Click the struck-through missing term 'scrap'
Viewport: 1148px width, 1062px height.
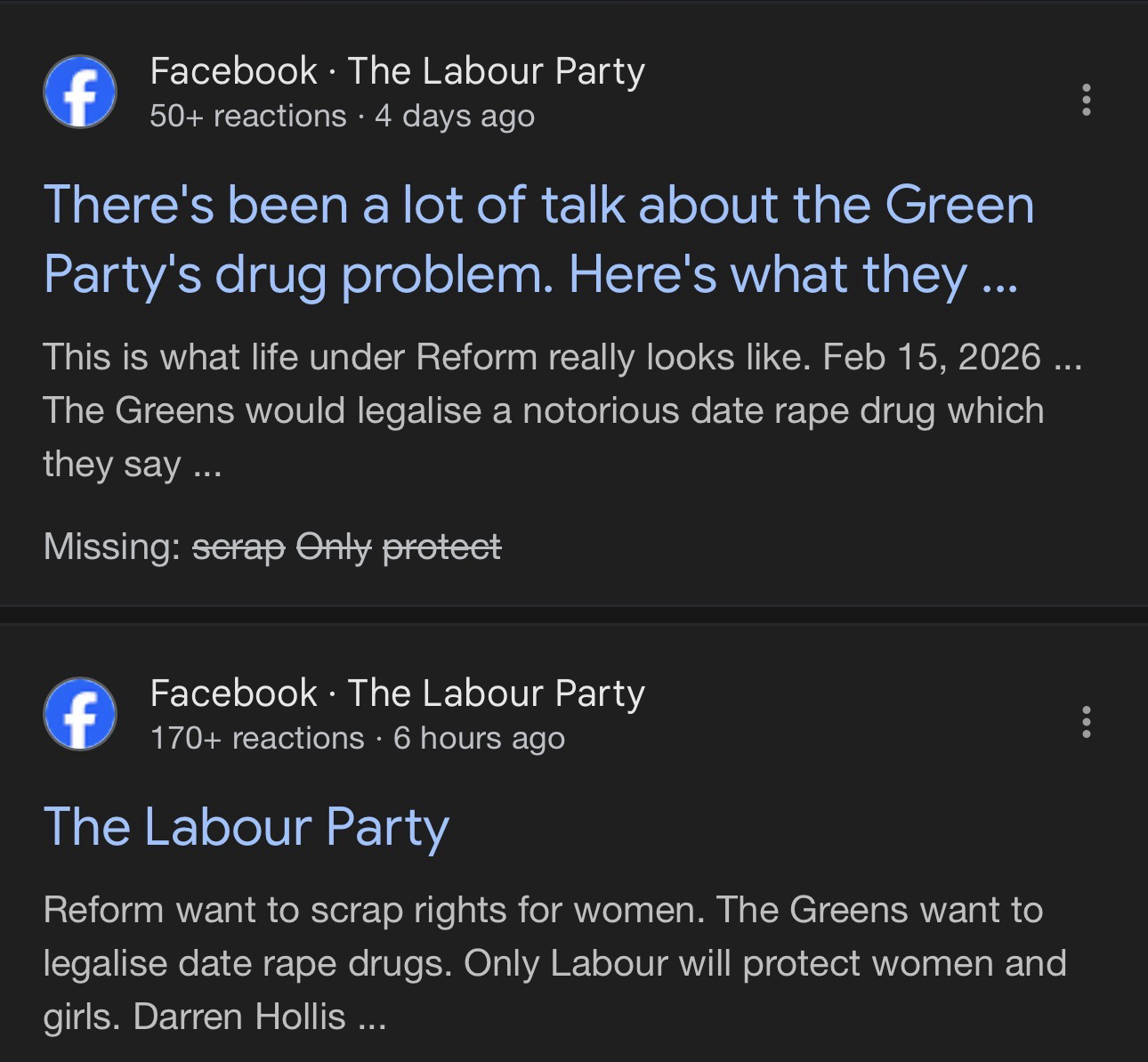click(x=239, y=547)
